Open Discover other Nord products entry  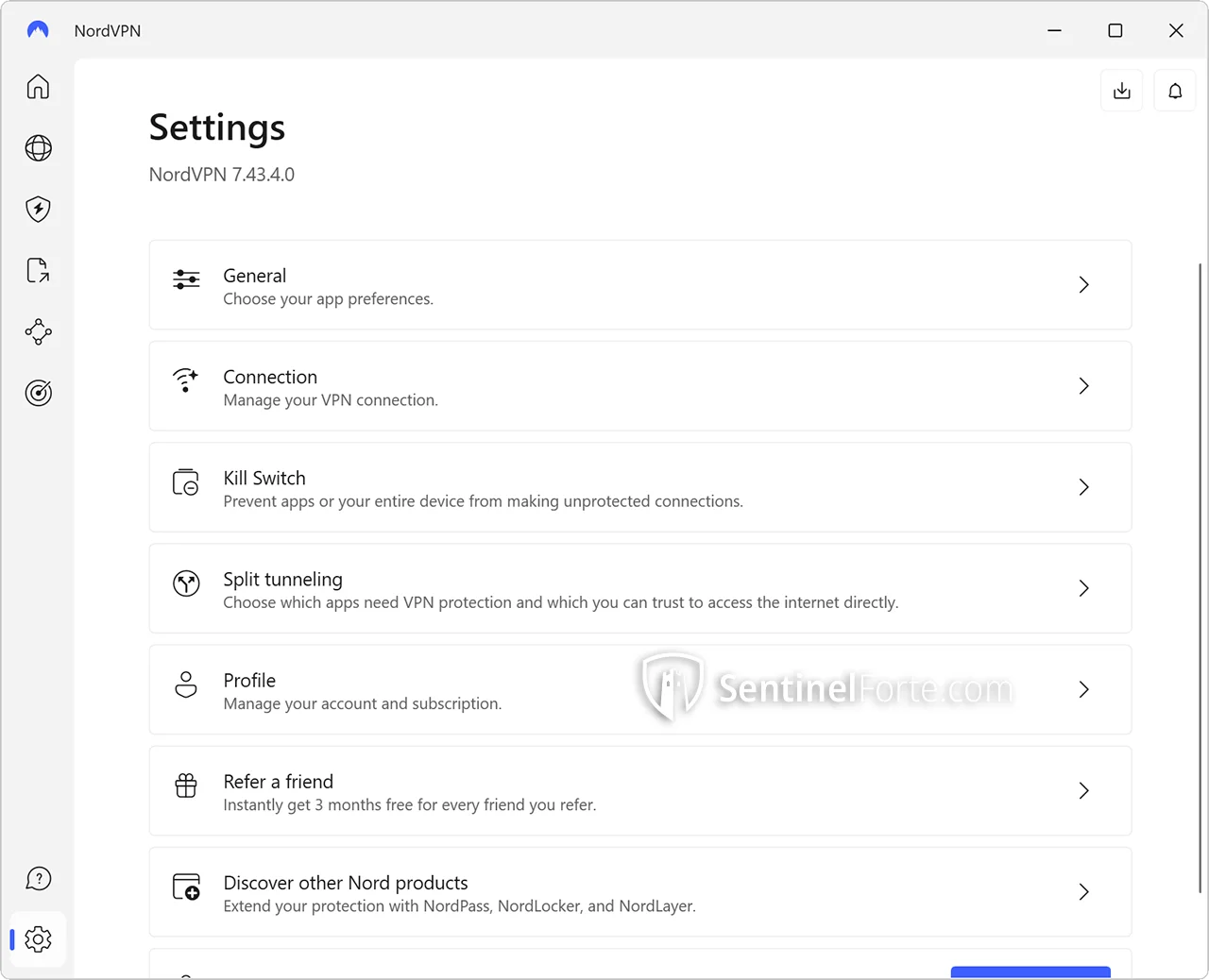(640, 892)
